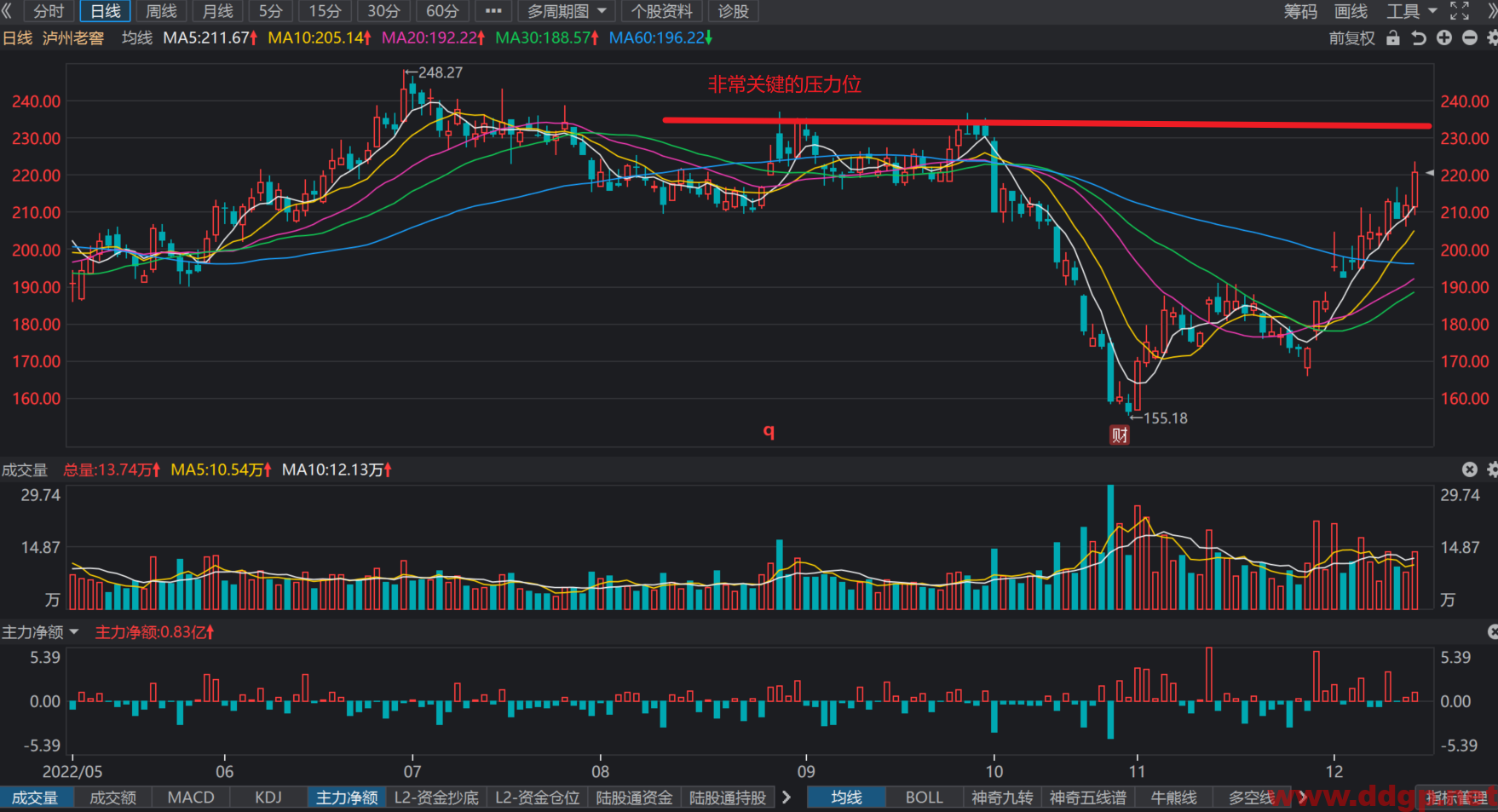Click the 财 marker below the candlesticks
Screen dimensions: 1498x812
(1120, 435)
